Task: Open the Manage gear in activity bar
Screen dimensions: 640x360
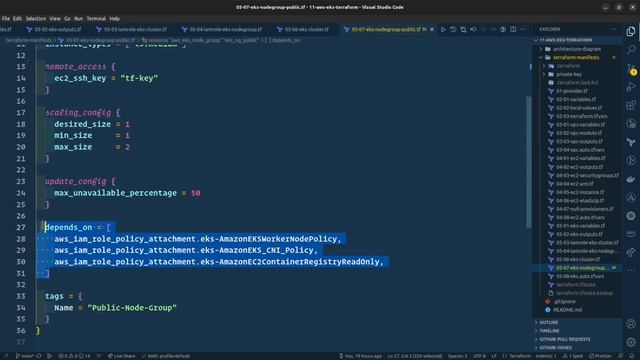Action: click(631, 342)
